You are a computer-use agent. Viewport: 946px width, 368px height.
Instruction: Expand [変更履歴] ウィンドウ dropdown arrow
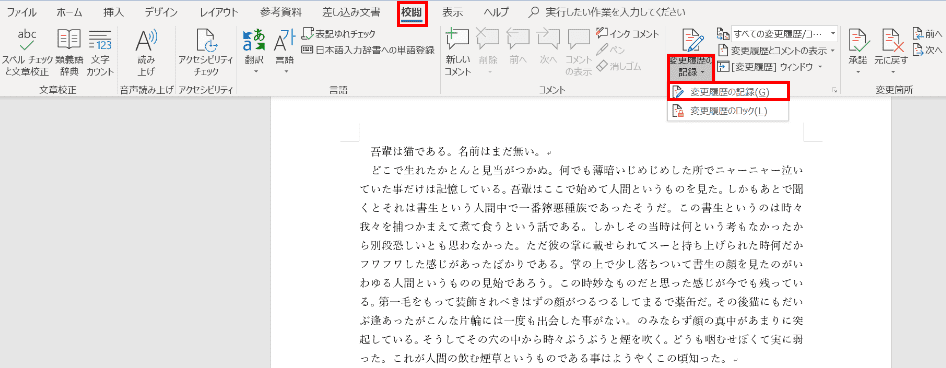[821, 66]
